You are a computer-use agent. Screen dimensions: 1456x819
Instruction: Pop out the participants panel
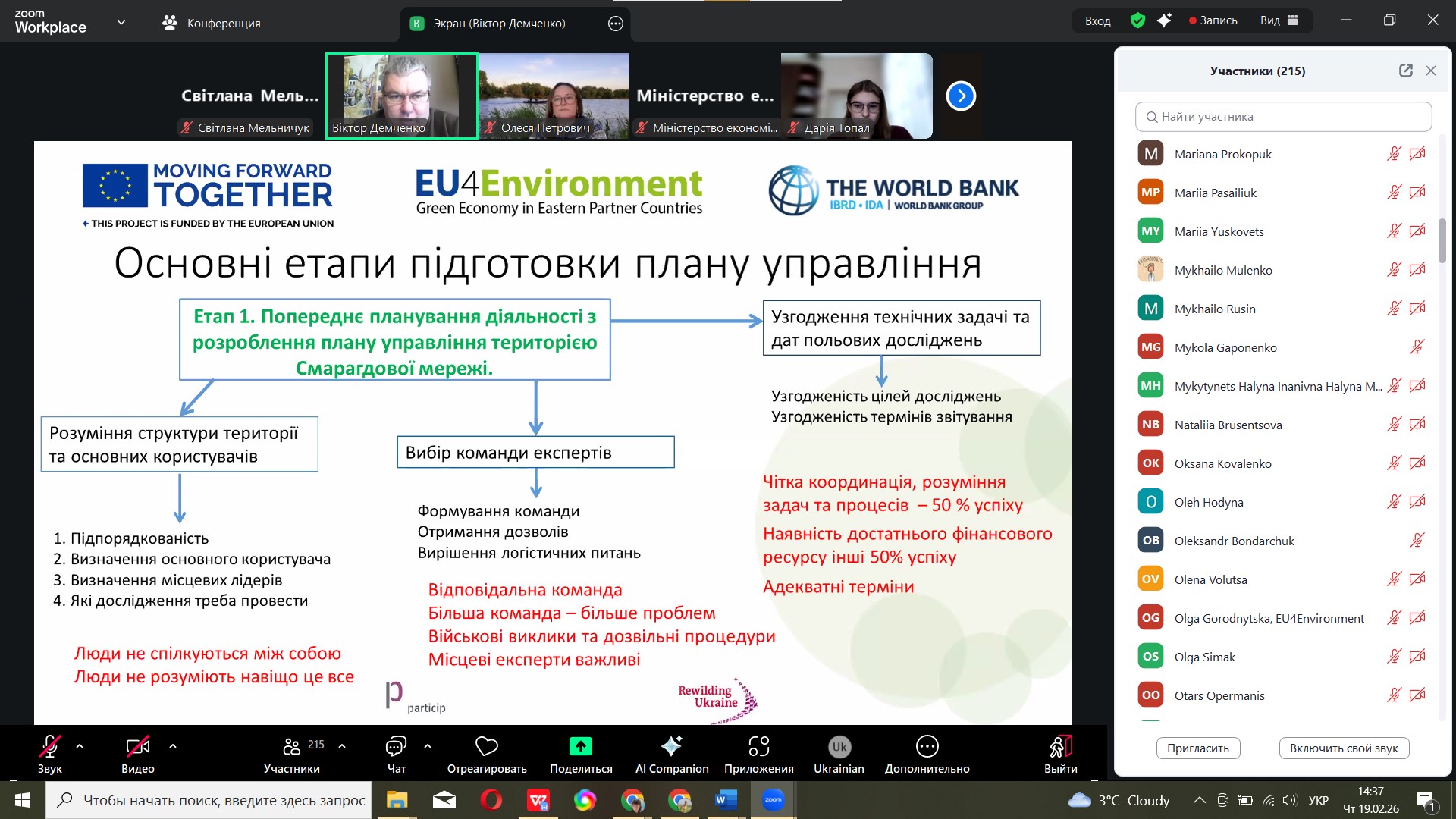[x=1405, y=71]
